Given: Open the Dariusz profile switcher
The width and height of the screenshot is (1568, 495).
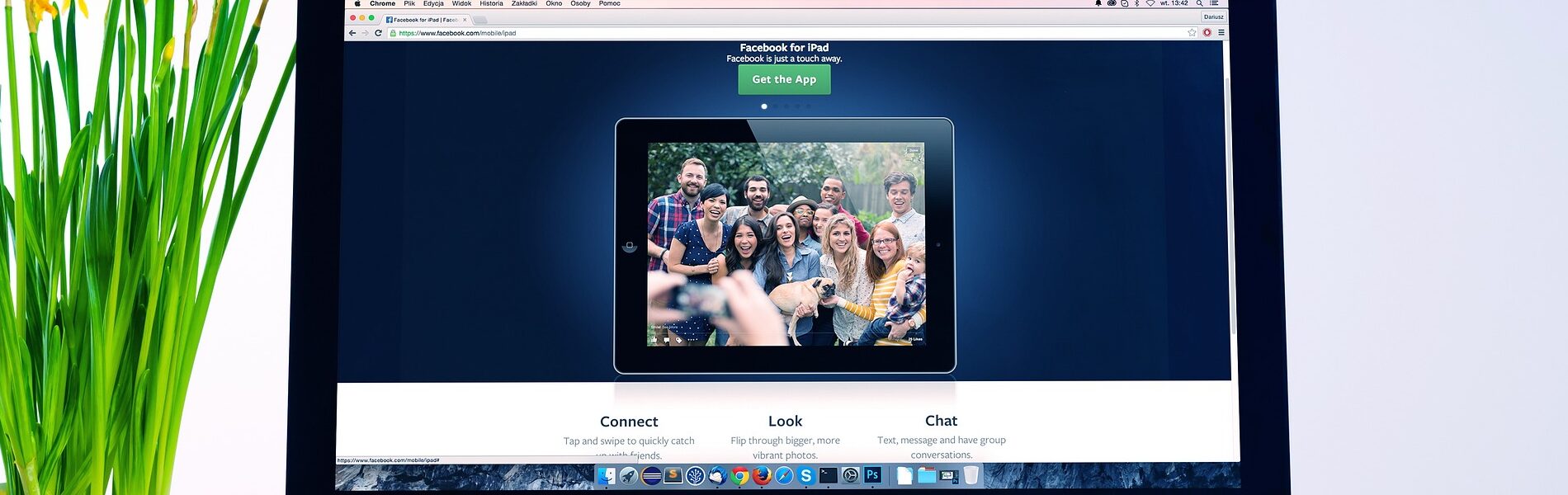Looking at the screenshot, I should pyautogui.click(x=1213, y=16).
